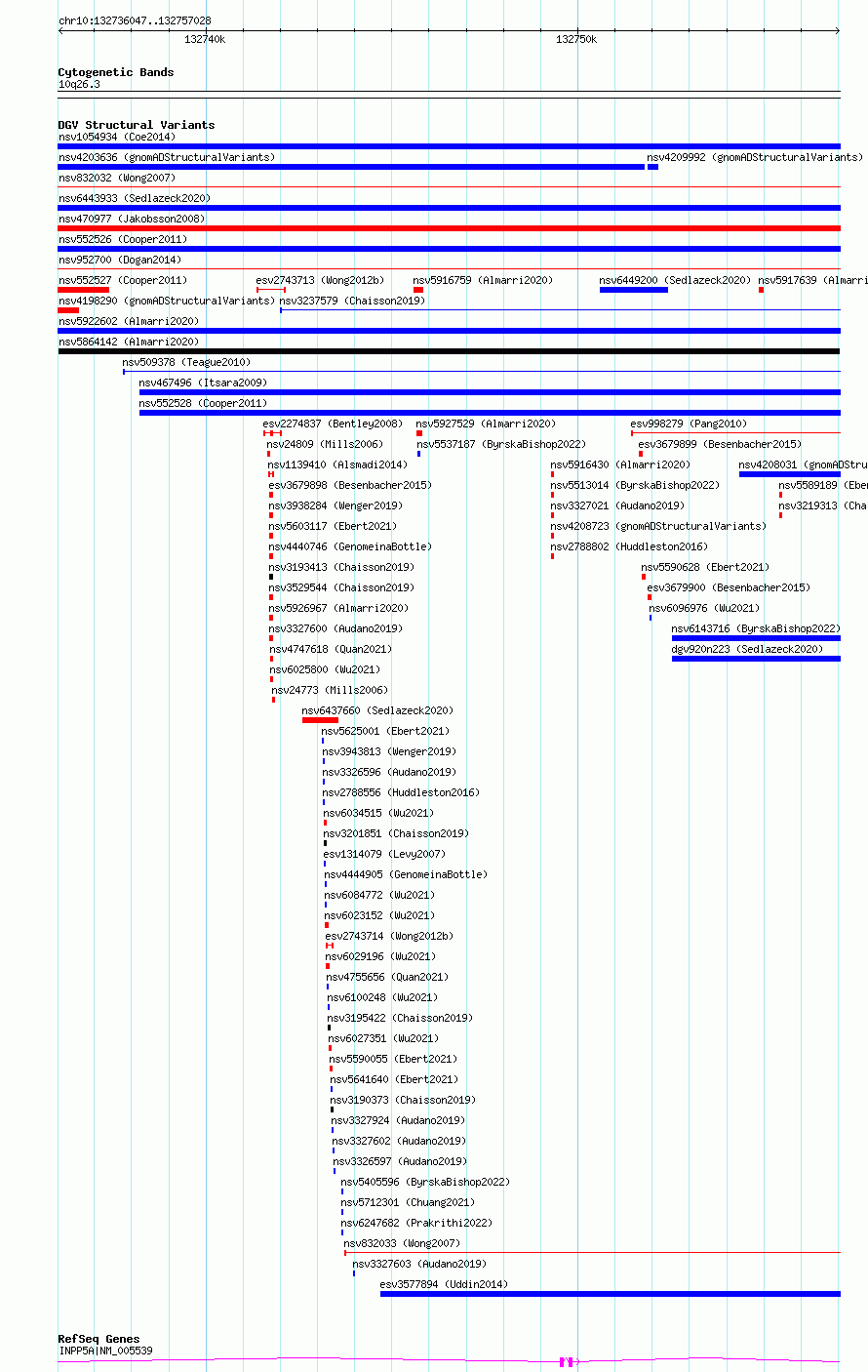Open nsv552528 (Cooper2011) variant
The height and width of the screenshot is (1372, 868).
(x=203, y=403)
